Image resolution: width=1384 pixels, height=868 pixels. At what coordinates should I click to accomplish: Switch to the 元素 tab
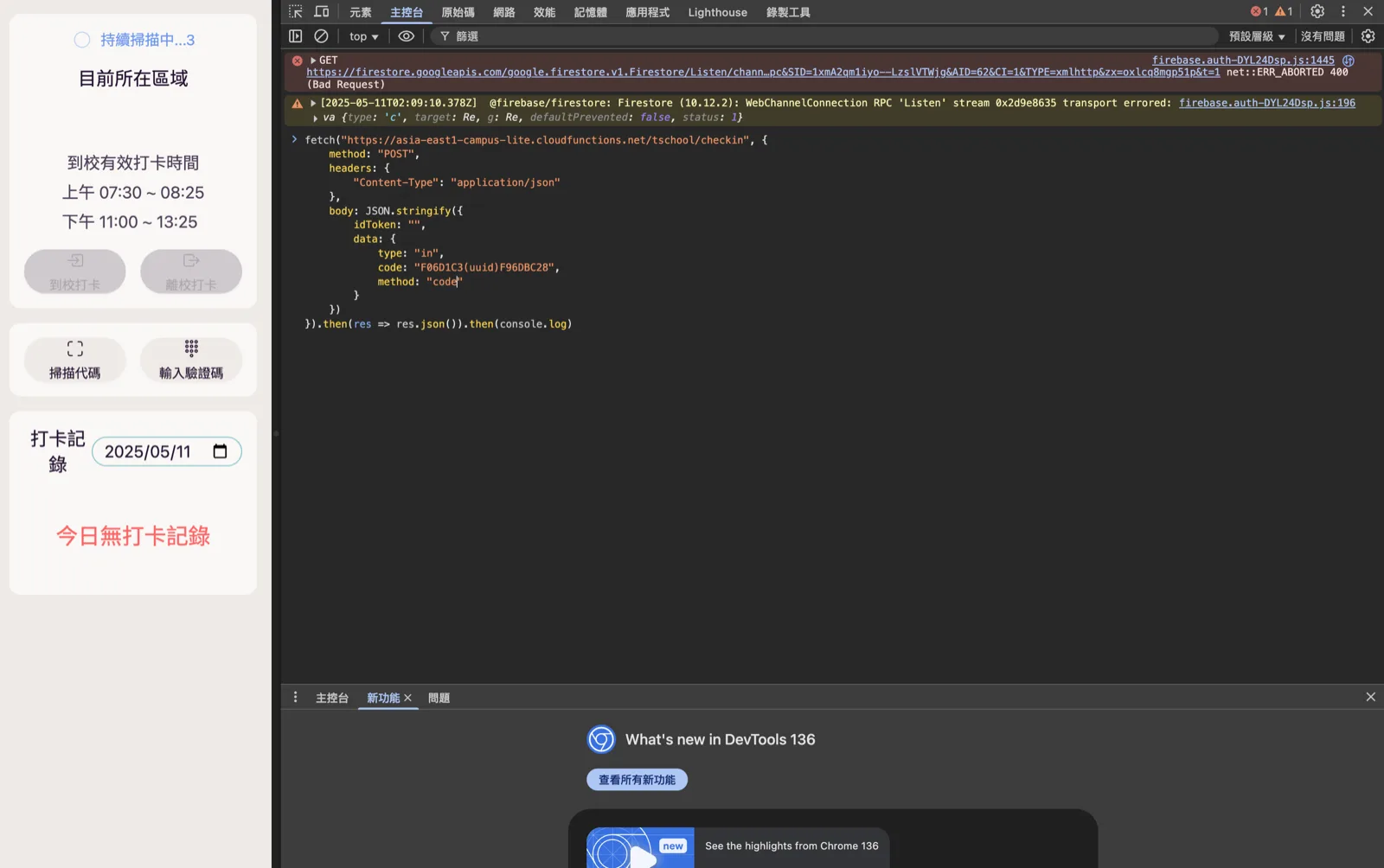point(361,12)
